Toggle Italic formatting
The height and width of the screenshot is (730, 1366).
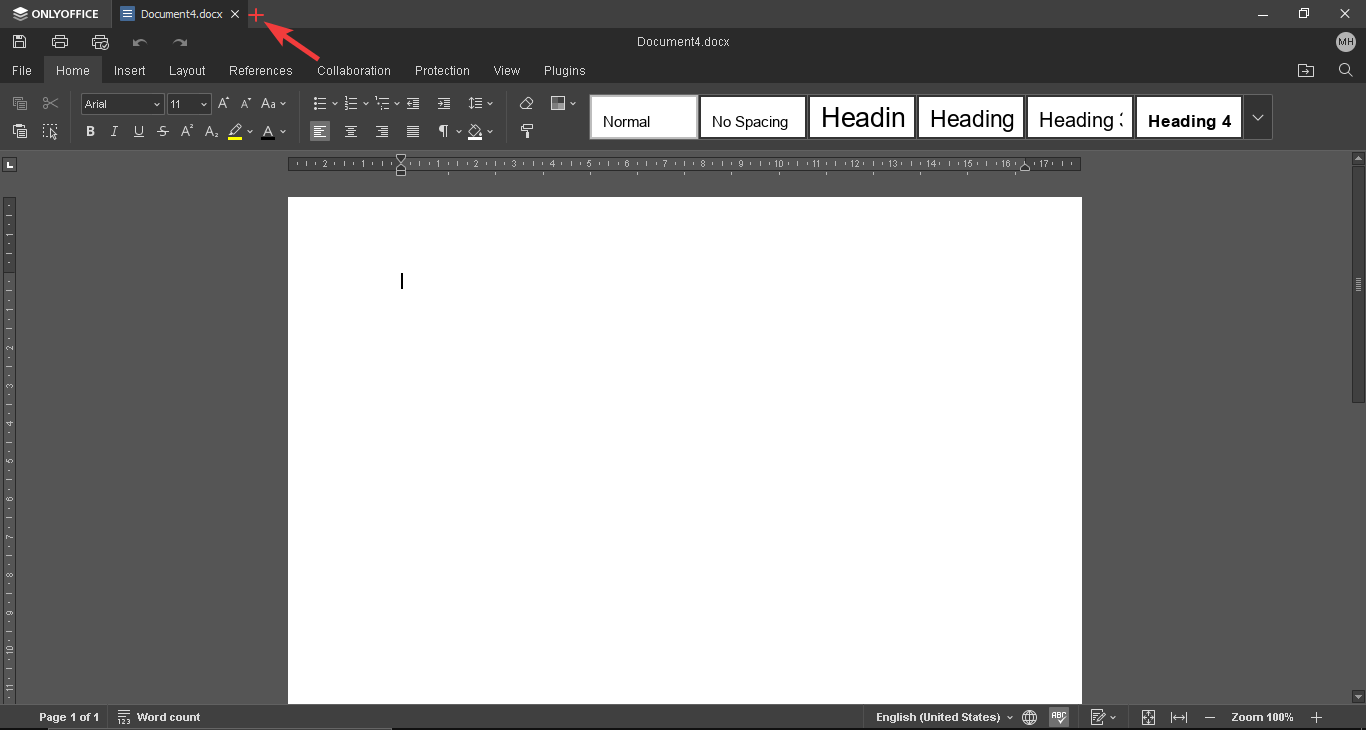point(114,131)
